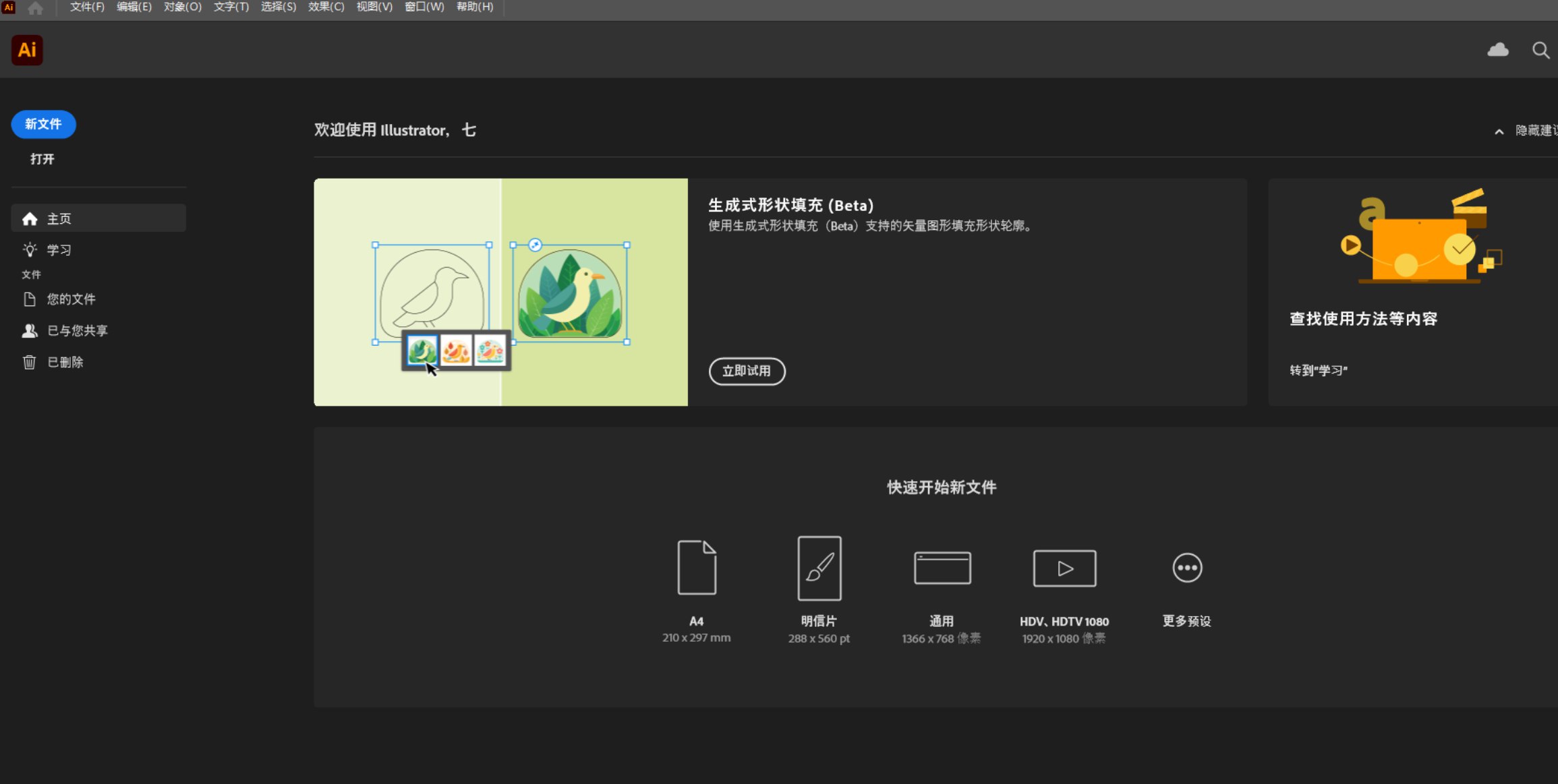Click the search magnifier icon
Screen dimensions: 1558x784
(x=1540, y=50)
